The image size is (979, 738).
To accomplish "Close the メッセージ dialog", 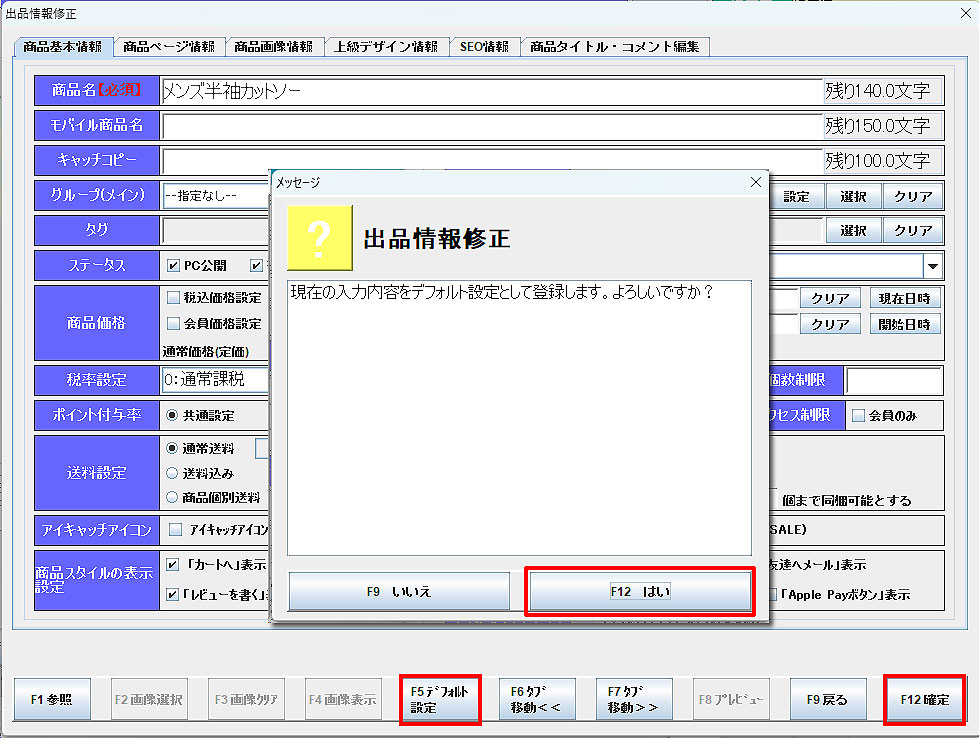I will coord(755,182).
